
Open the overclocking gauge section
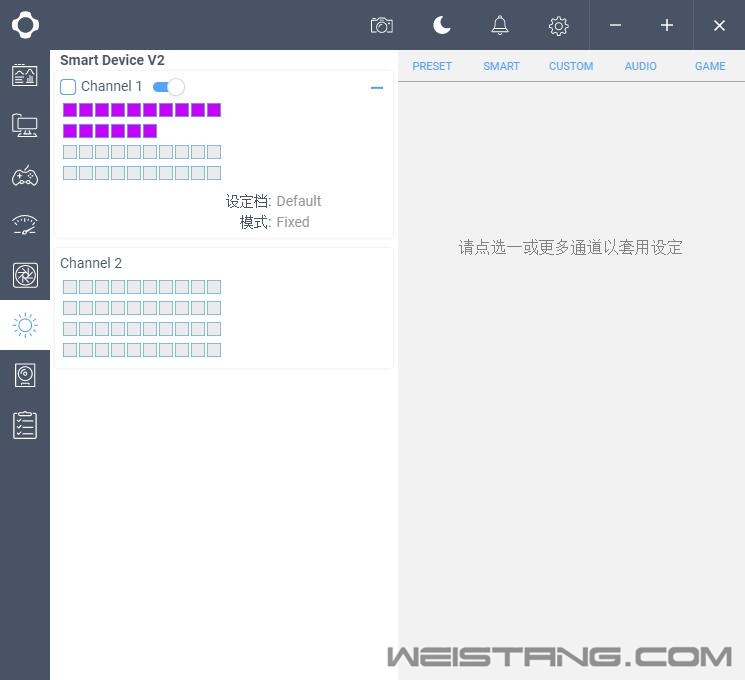coord(25,225)
